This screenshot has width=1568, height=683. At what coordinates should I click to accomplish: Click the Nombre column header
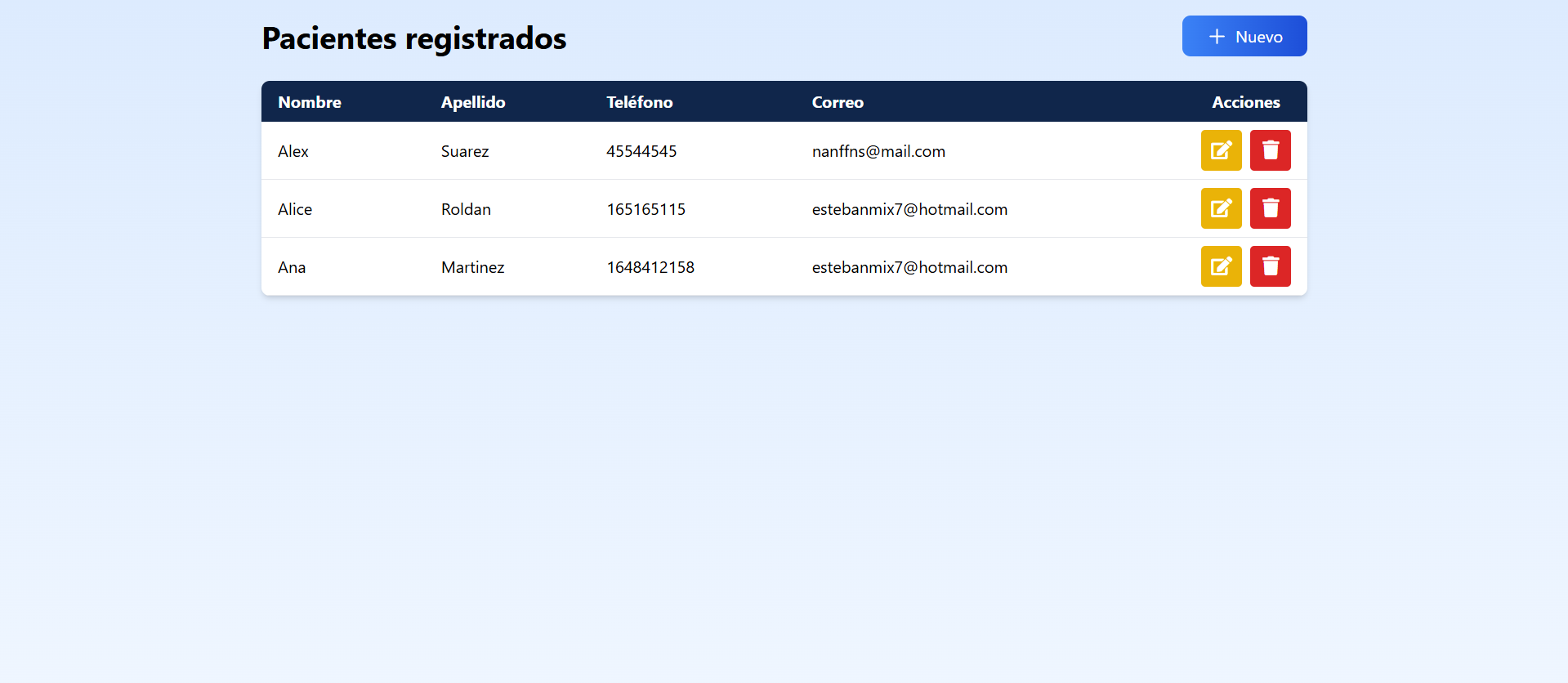pos(310,102)
